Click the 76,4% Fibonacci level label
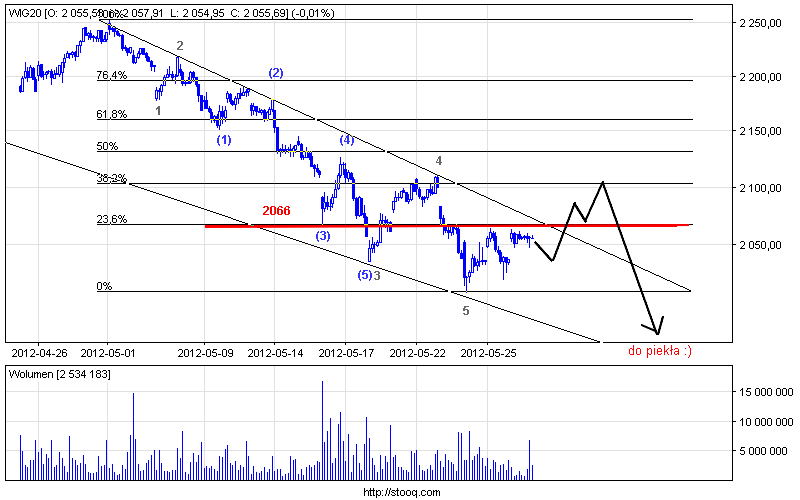 pos(112,76)
